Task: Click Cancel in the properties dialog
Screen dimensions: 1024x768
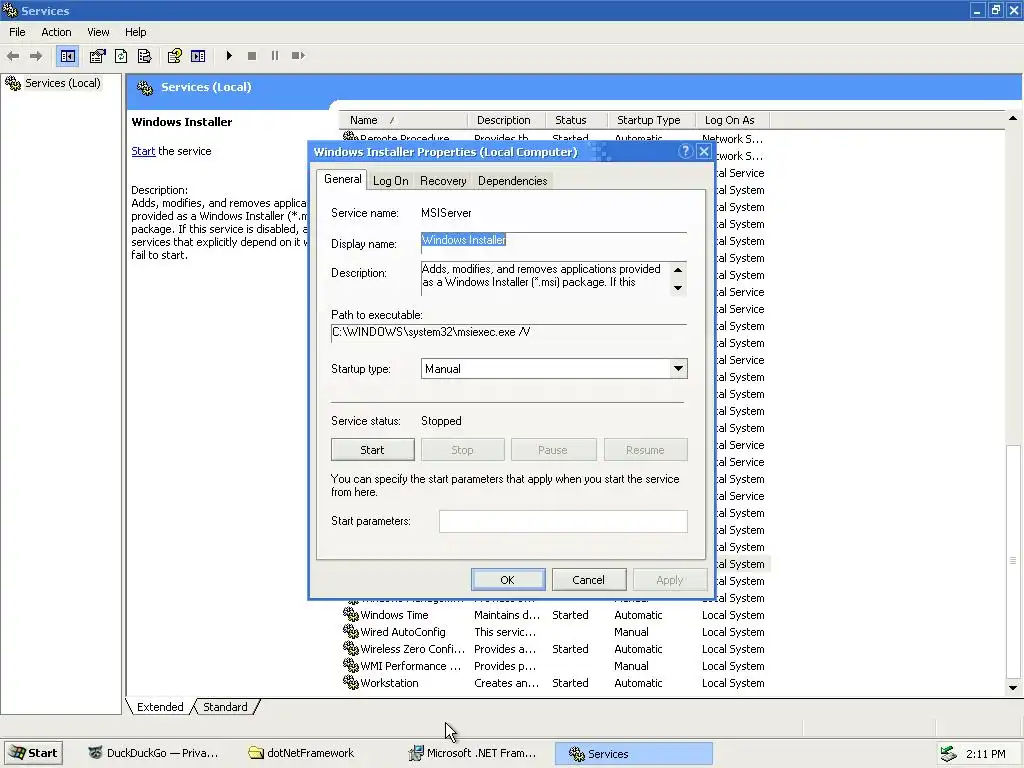Action: pos(588,580)
